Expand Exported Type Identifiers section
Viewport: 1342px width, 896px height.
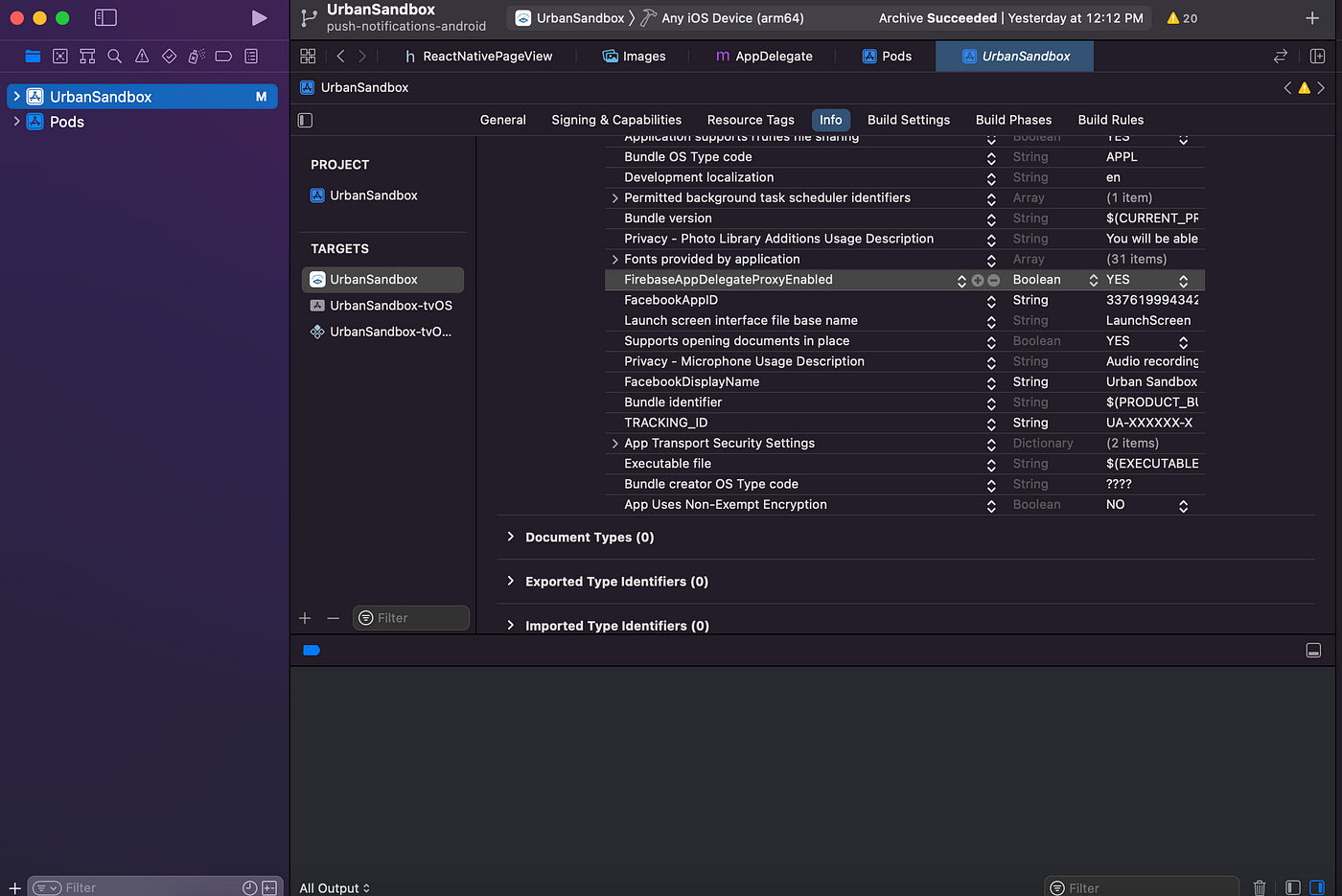coord(510,581)
